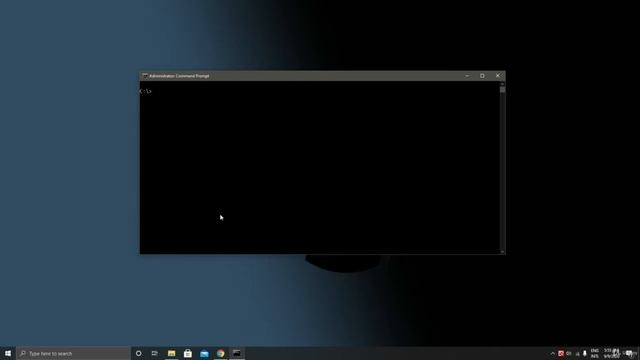Open the Action Center notifications icon
The height and width of the screenshot is (360, 640).
tap(629, 353)
